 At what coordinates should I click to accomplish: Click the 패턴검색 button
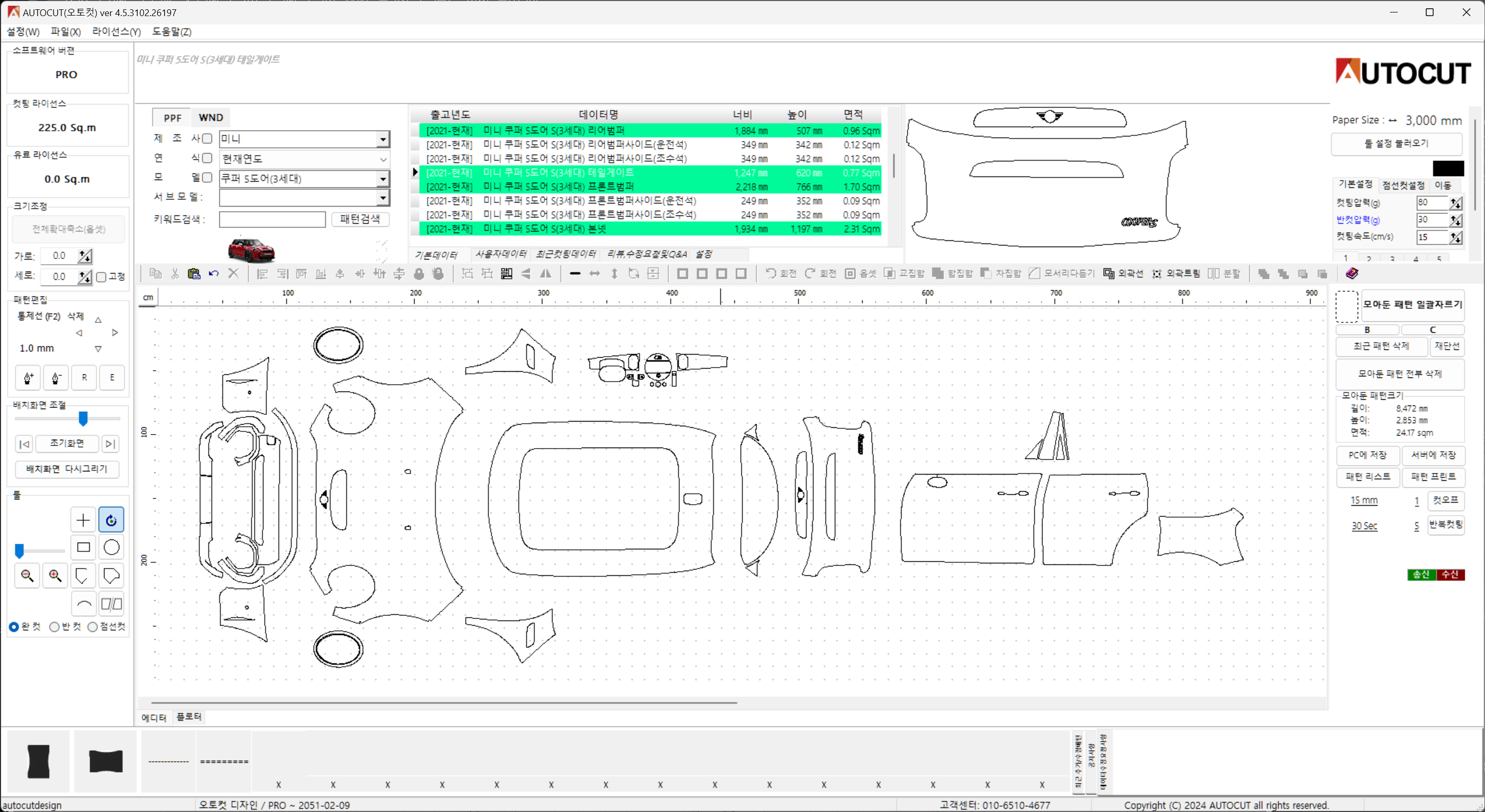[360, 219]
